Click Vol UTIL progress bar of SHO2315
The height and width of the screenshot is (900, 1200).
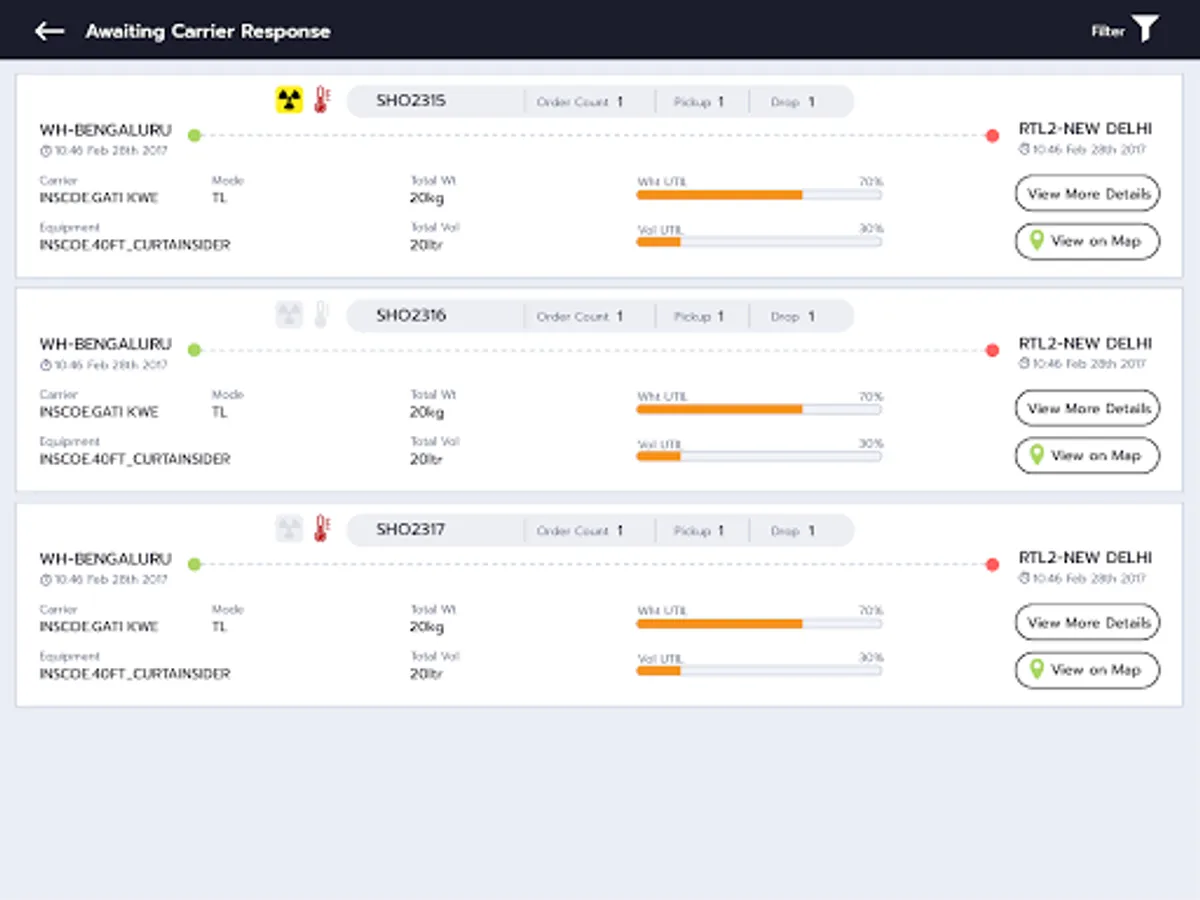click(x=759, y=242)
